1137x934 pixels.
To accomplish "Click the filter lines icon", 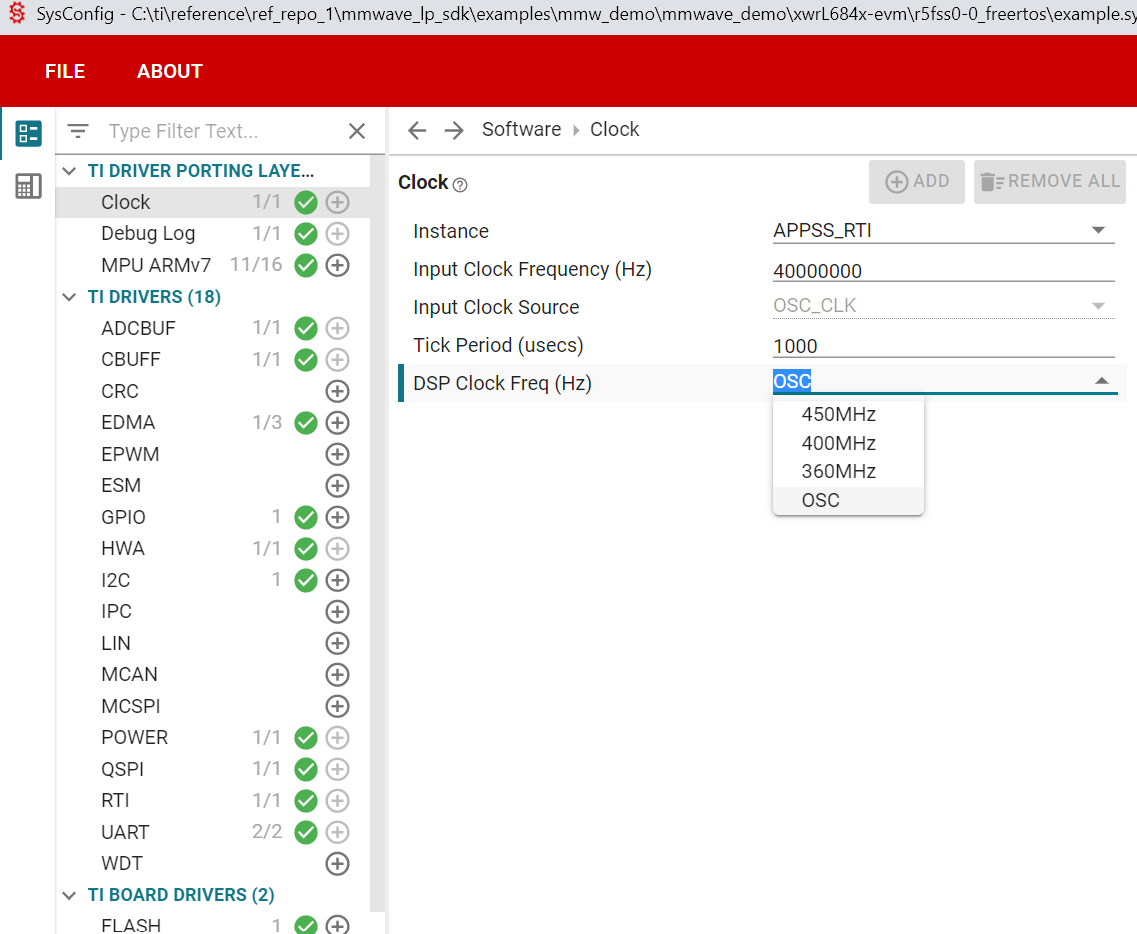I will click(78, 131).
